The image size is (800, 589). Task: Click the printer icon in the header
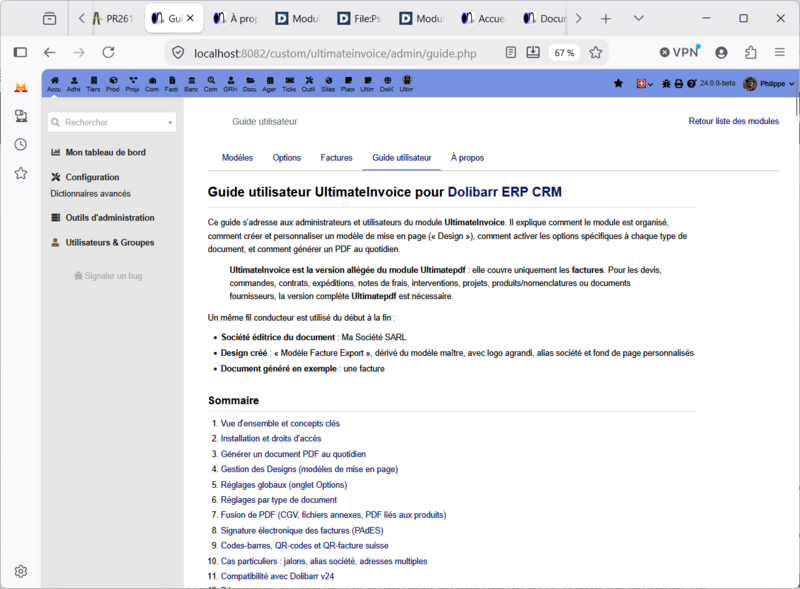coord(679,83)
